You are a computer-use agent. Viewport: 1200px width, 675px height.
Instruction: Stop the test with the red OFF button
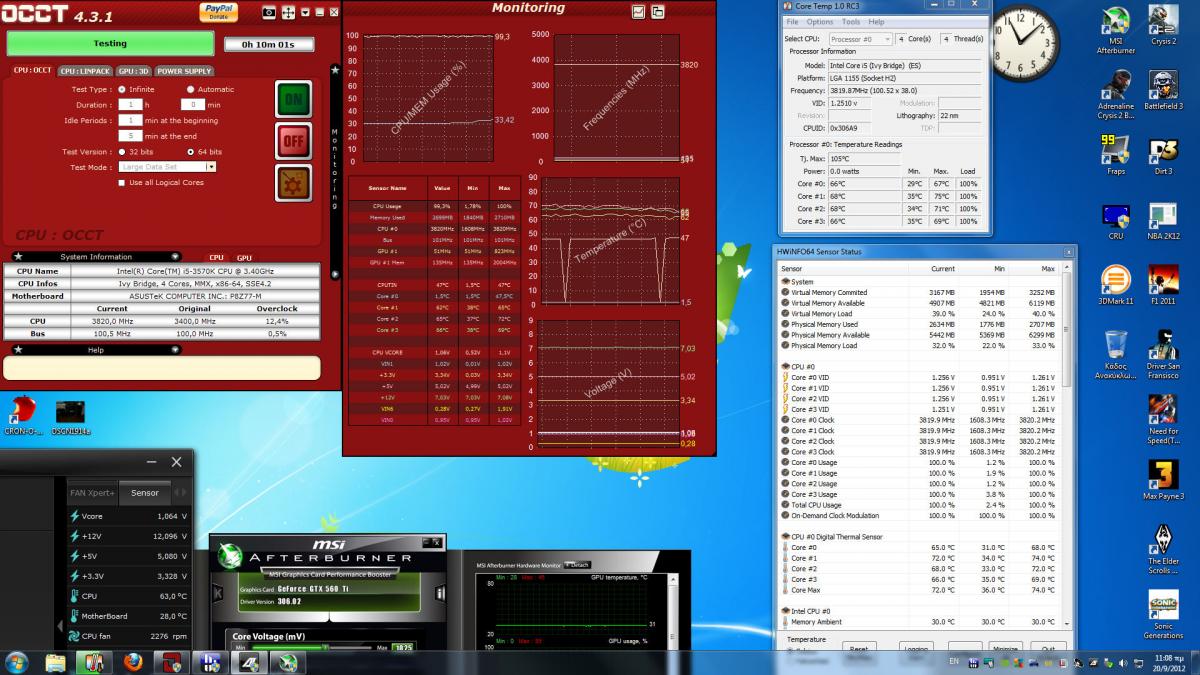click(x=293, y=141)
